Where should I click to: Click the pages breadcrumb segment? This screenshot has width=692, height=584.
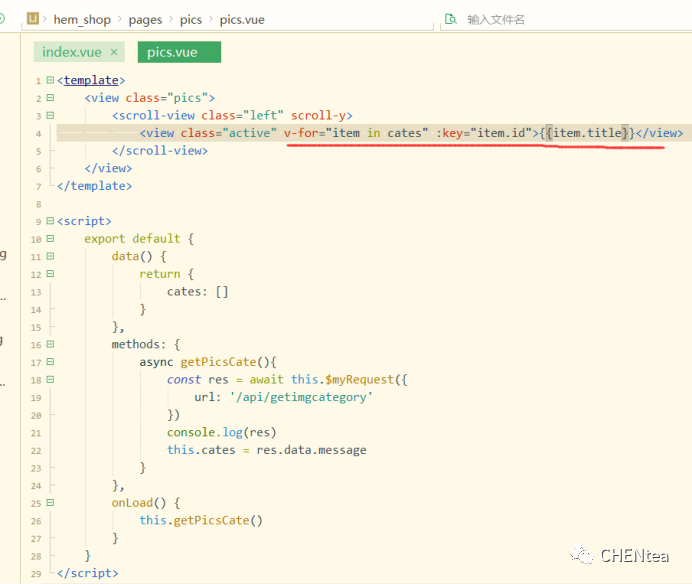(146, 19)
